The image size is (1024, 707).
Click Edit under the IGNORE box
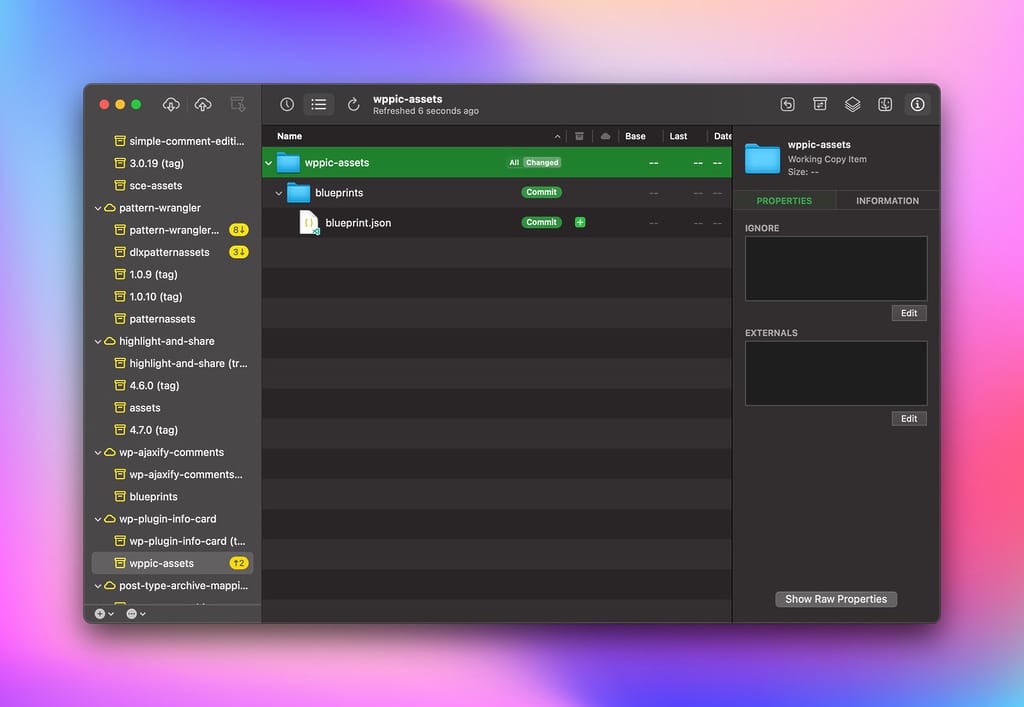click(909, 313)
